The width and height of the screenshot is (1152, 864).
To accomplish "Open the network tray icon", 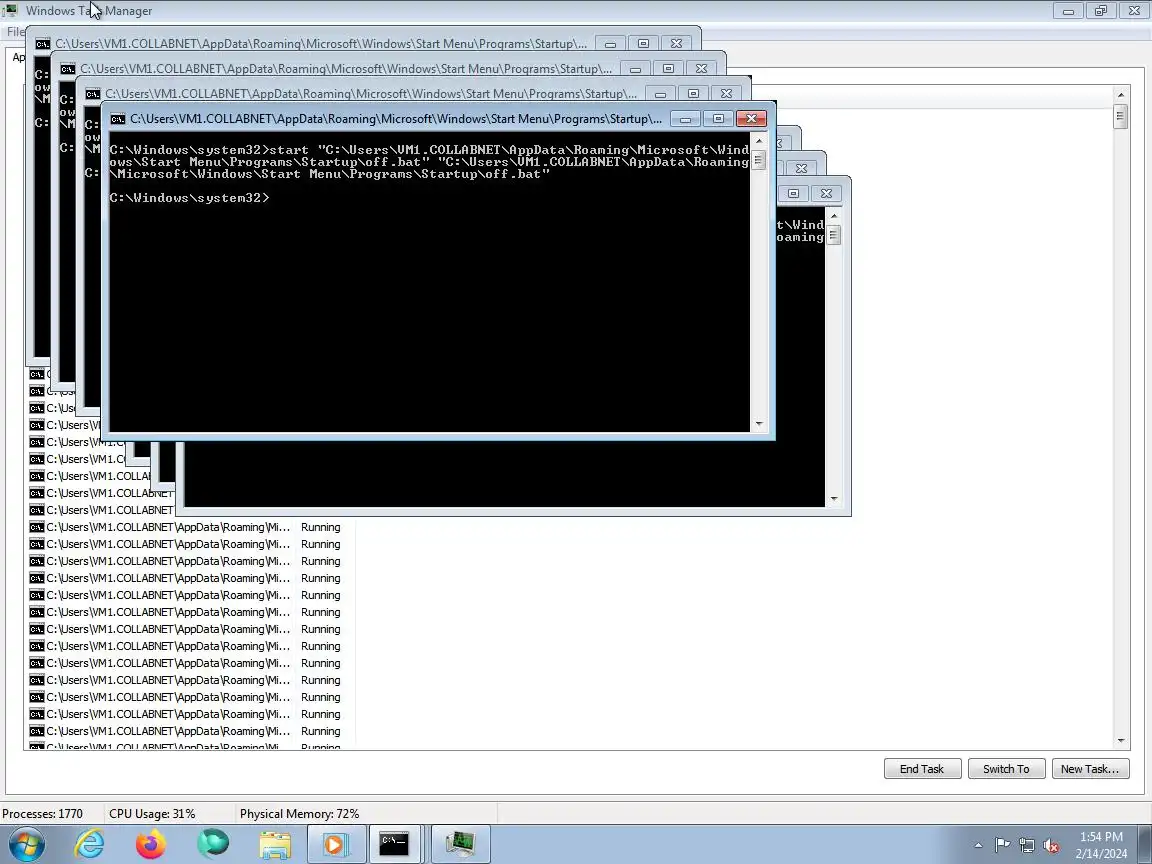I will point(1027,846).
